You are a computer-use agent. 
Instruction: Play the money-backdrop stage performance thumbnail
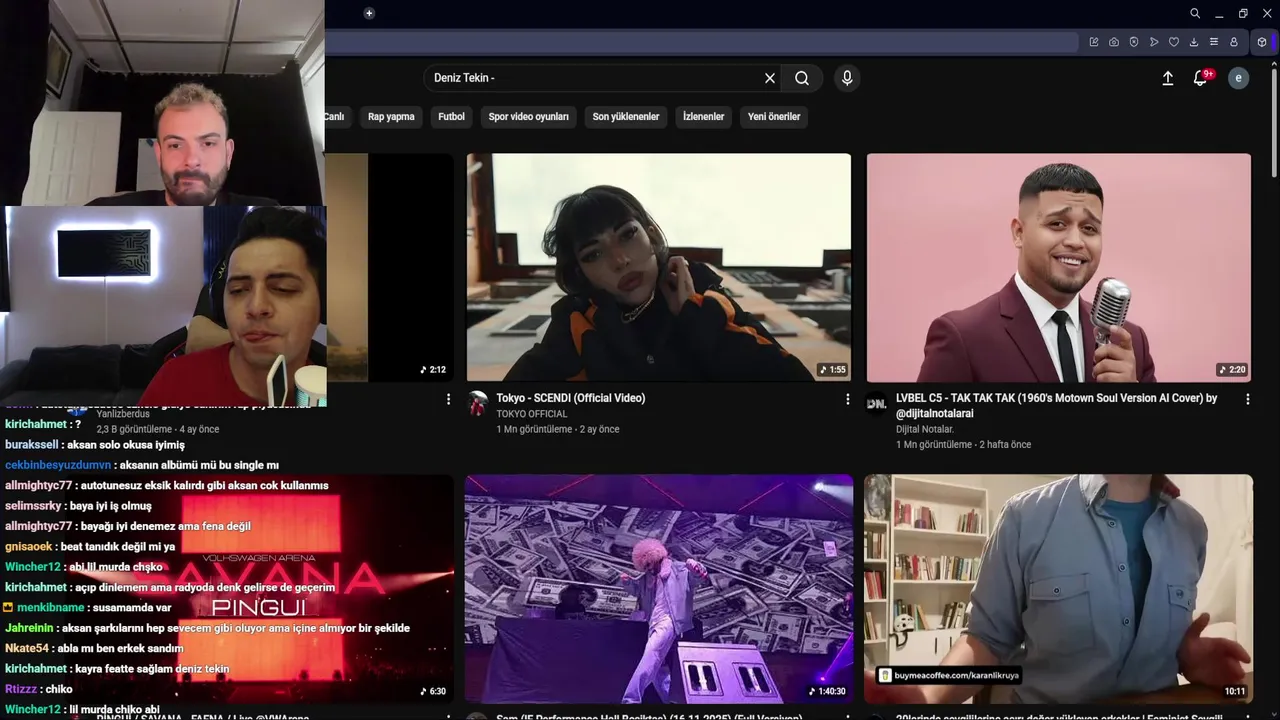tap(658, 588)
